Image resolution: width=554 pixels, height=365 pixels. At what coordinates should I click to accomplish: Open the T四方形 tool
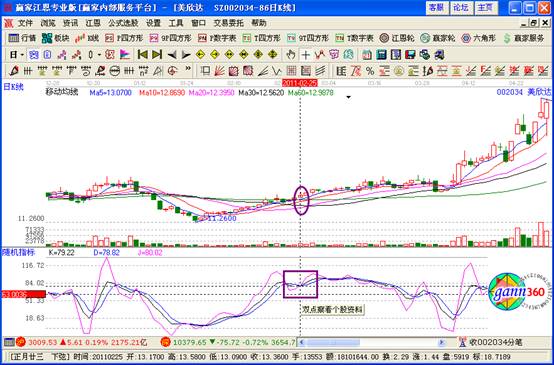261,38
